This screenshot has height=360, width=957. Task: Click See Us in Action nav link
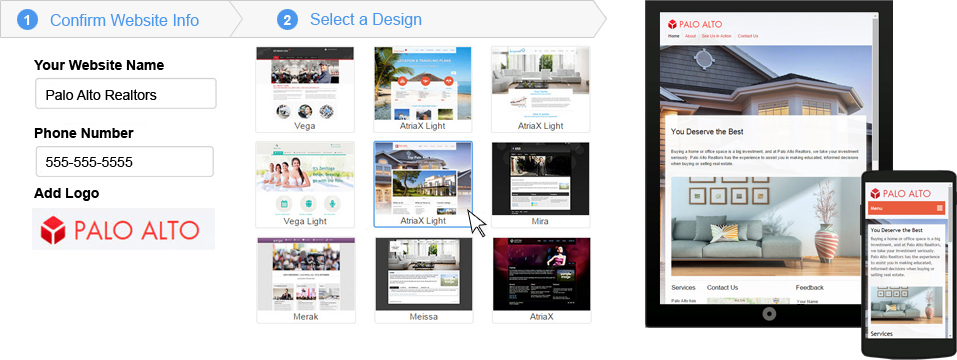coord(717,36)
